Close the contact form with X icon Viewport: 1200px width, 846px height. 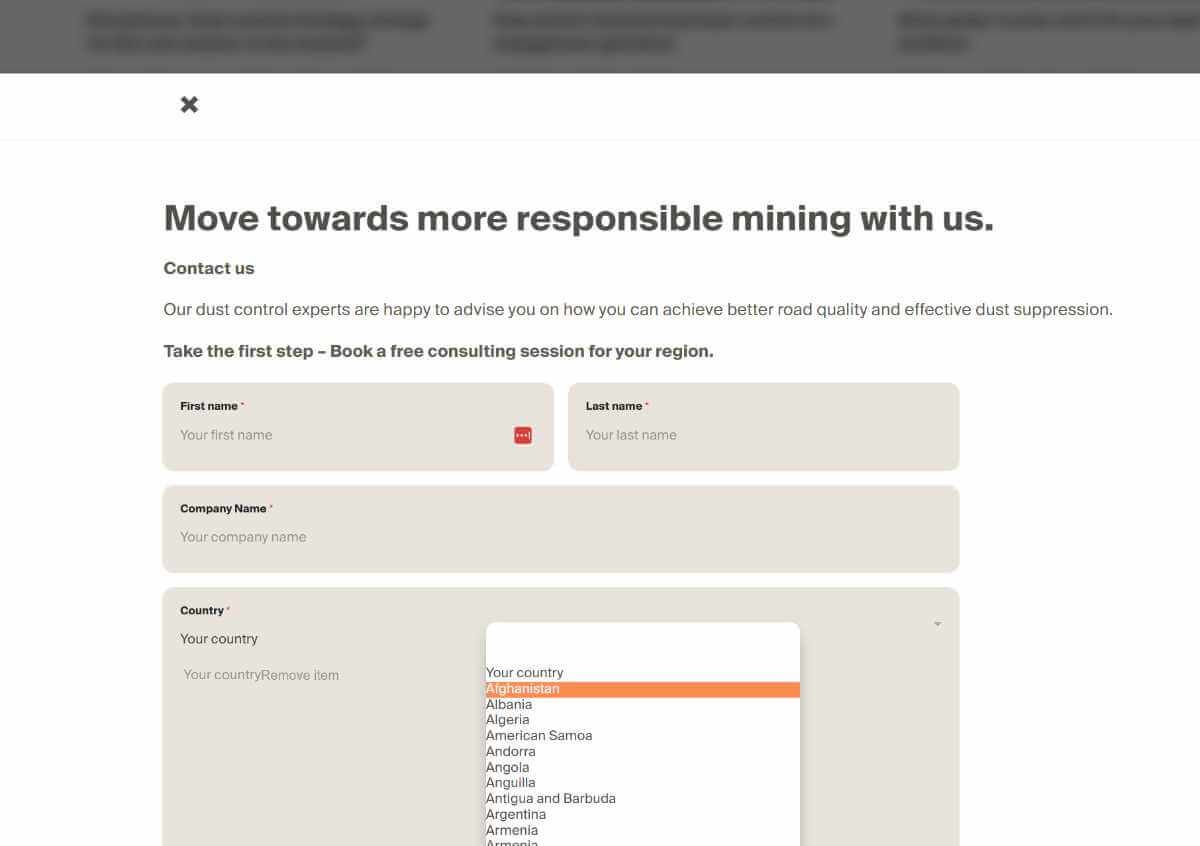(x=189, y=105)
